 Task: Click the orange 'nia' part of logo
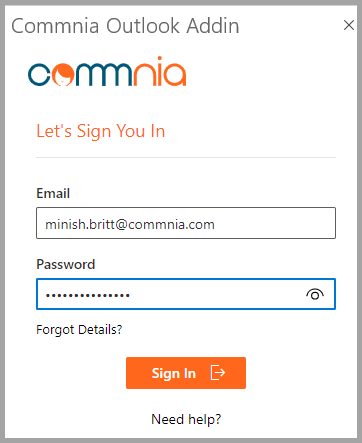tap(159, 71)
